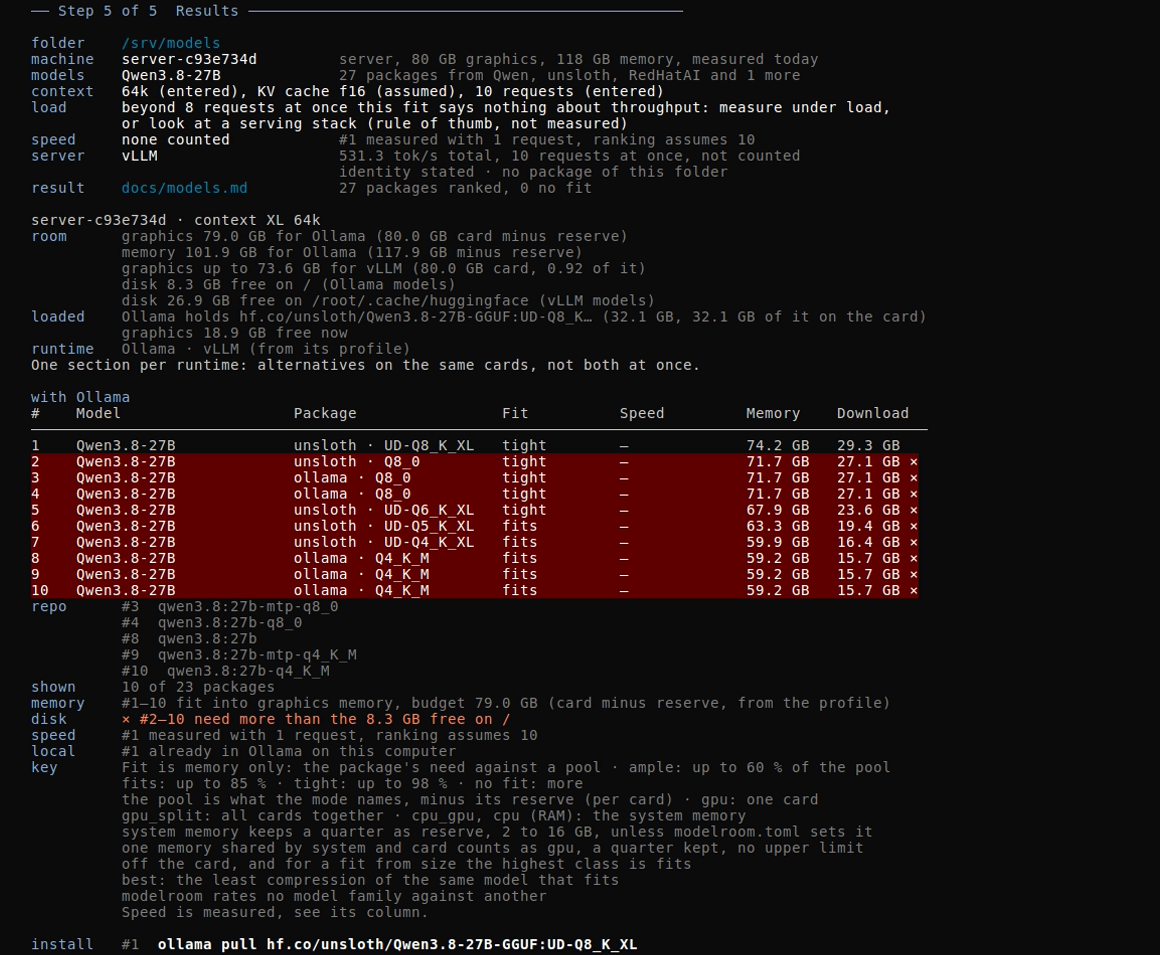Click the 59.9 GB memory value
This screenshot has width=1160, height=955.
[x=778, y=542]
